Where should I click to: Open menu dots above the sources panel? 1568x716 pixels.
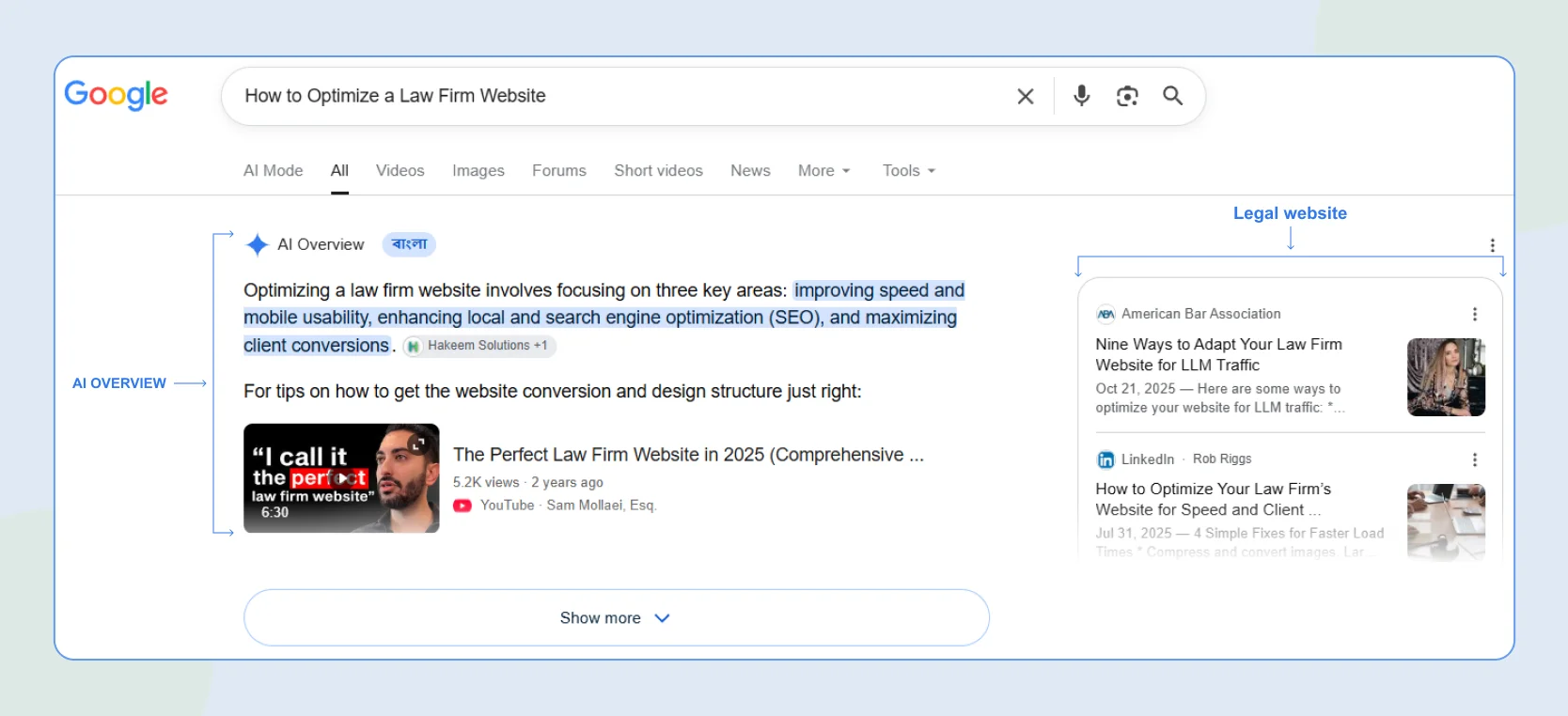(x=1492, y=245)
